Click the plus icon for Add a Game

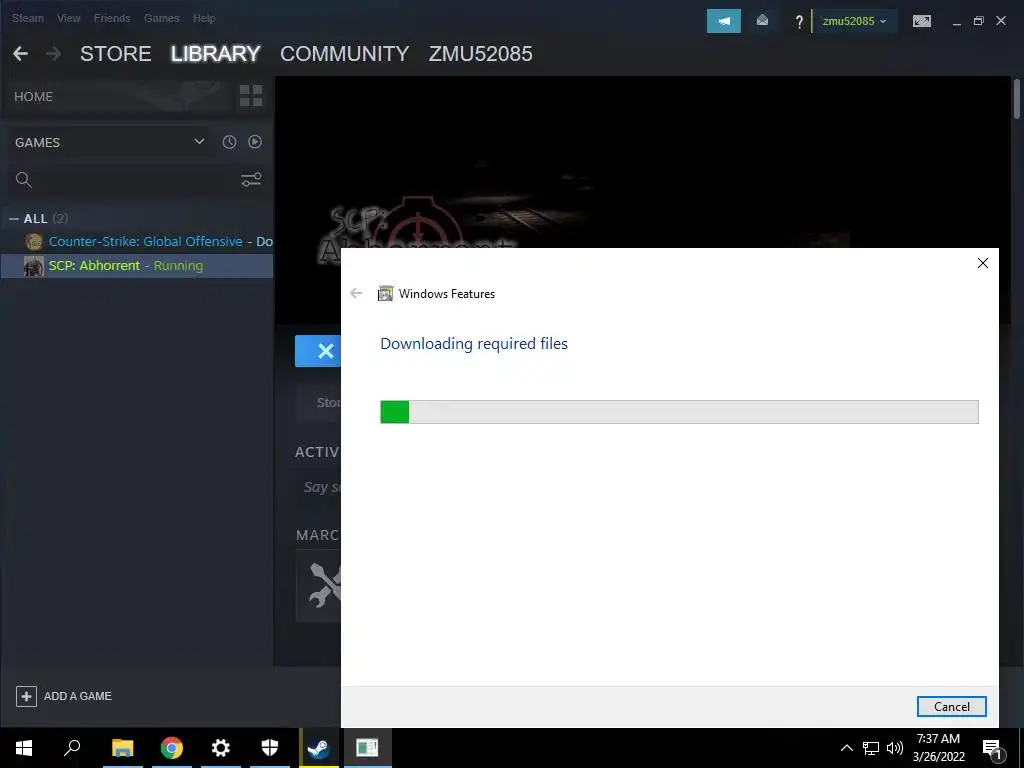coord(26,696)
